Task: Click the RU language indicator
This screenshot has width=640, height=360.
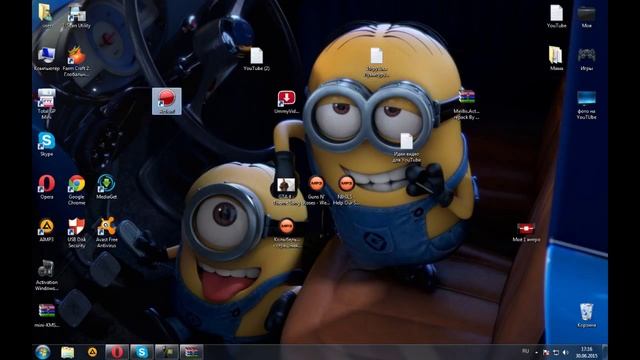Action: coord(525,351)
